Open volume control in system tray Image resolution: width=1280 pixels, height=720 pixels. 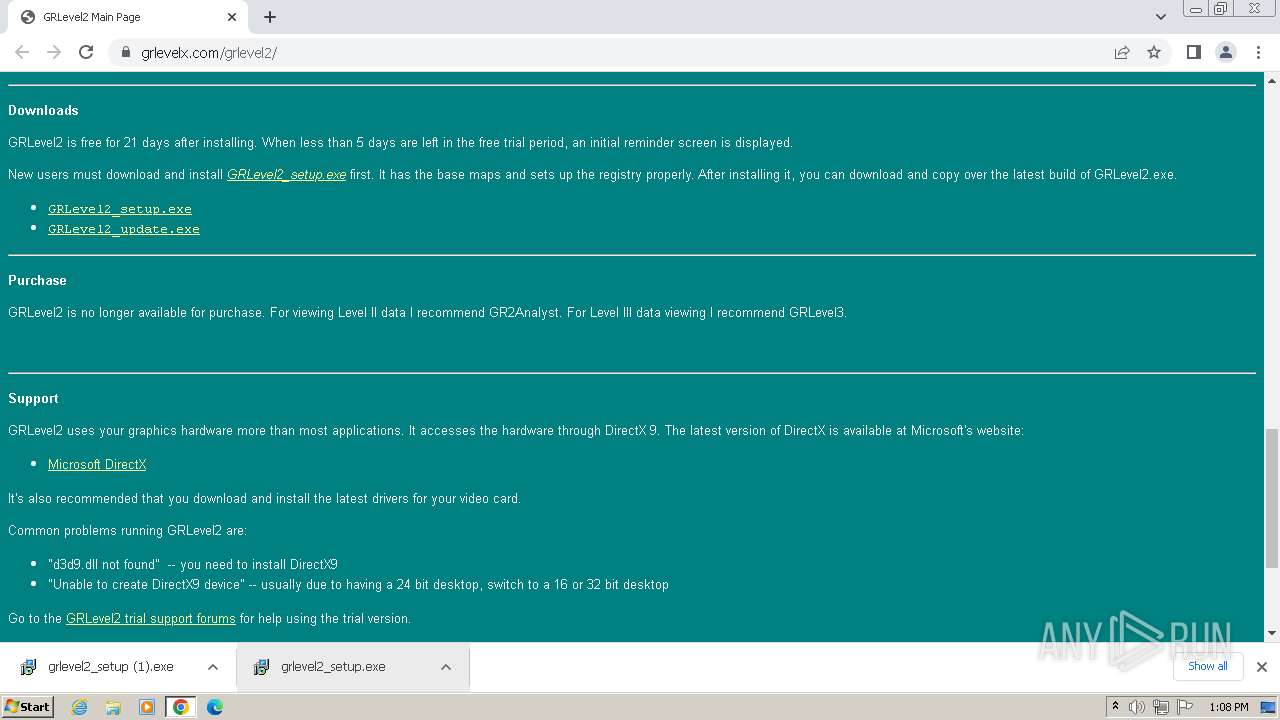(1137, 707)
